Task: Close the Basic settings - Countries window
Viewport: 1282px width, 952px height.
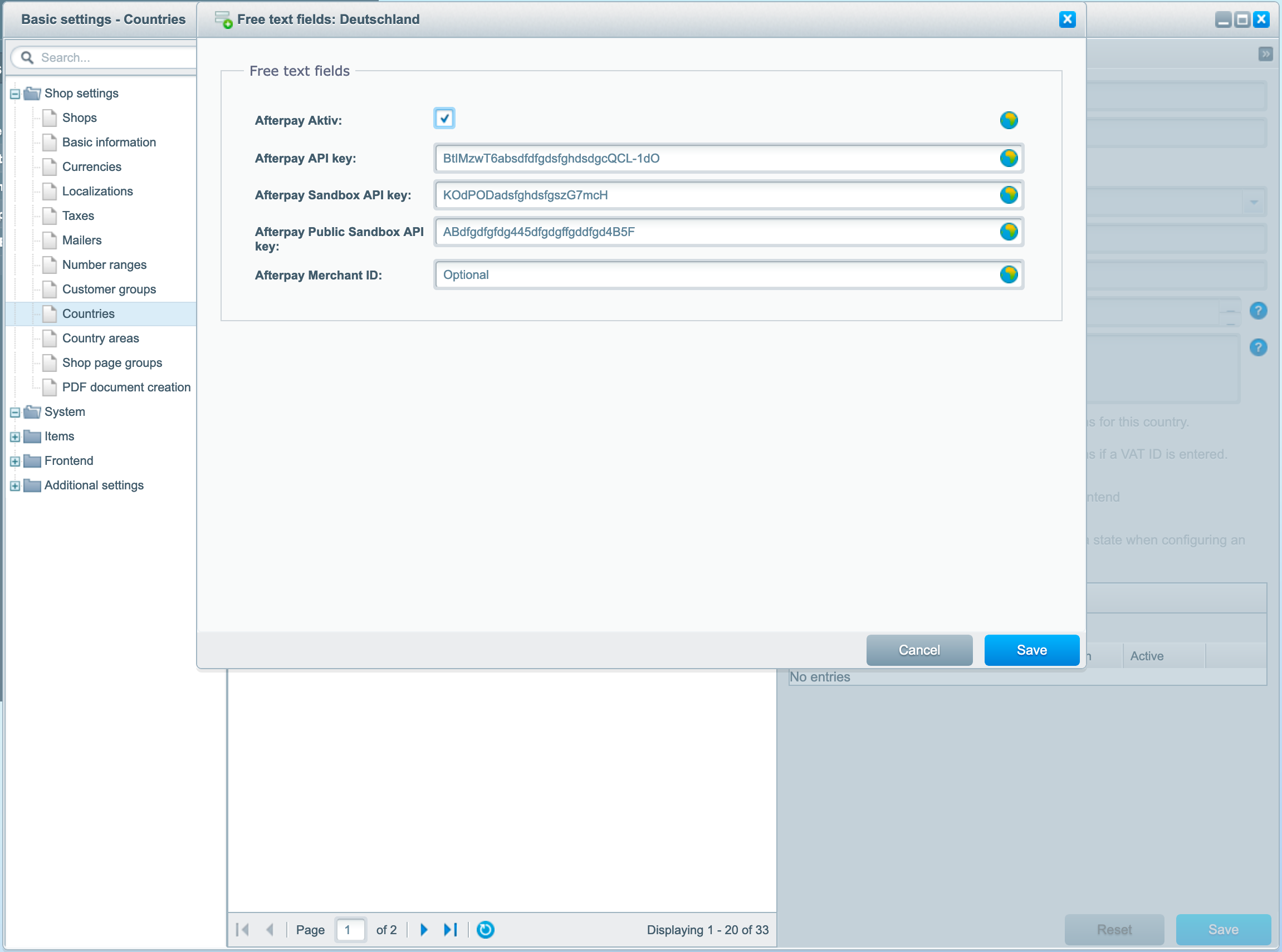Action: (1261, 19)
